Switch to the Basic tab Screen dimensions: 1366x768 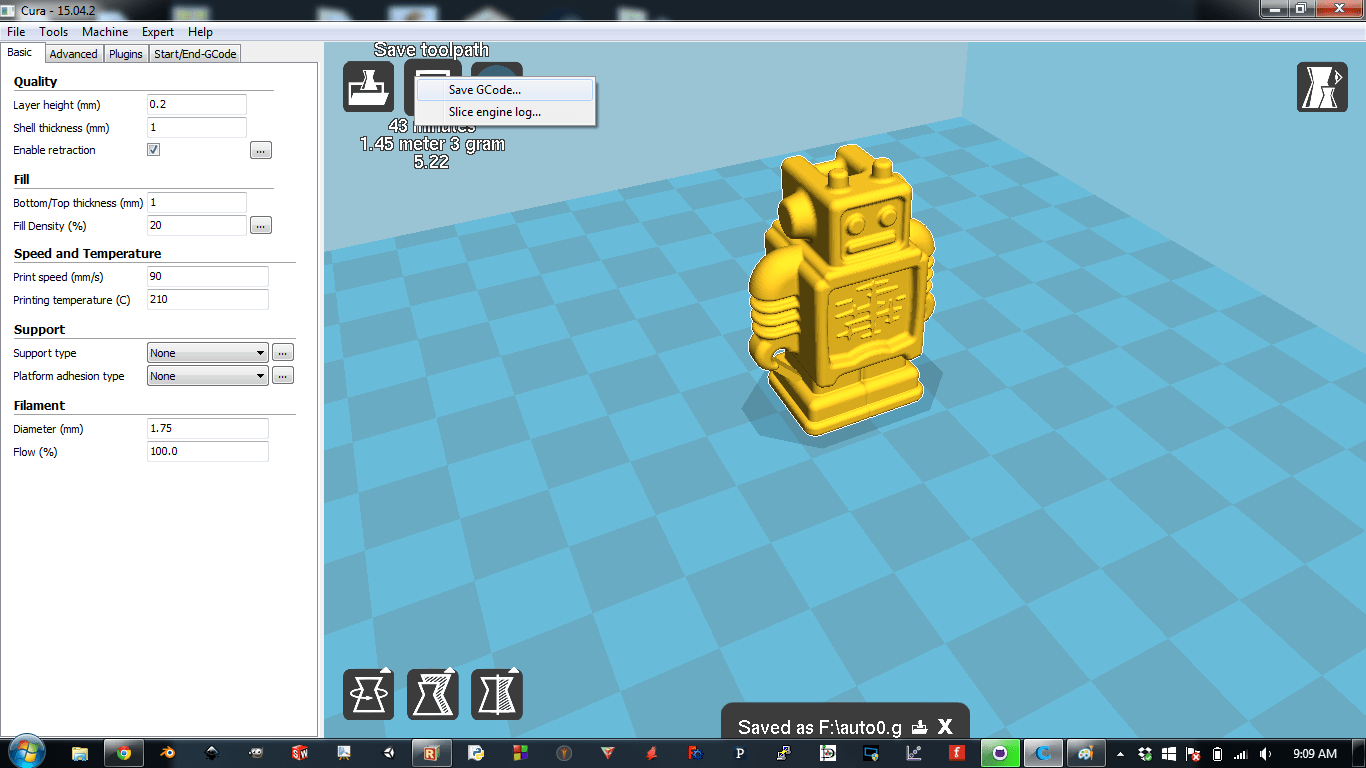click(x=20, y=53)
